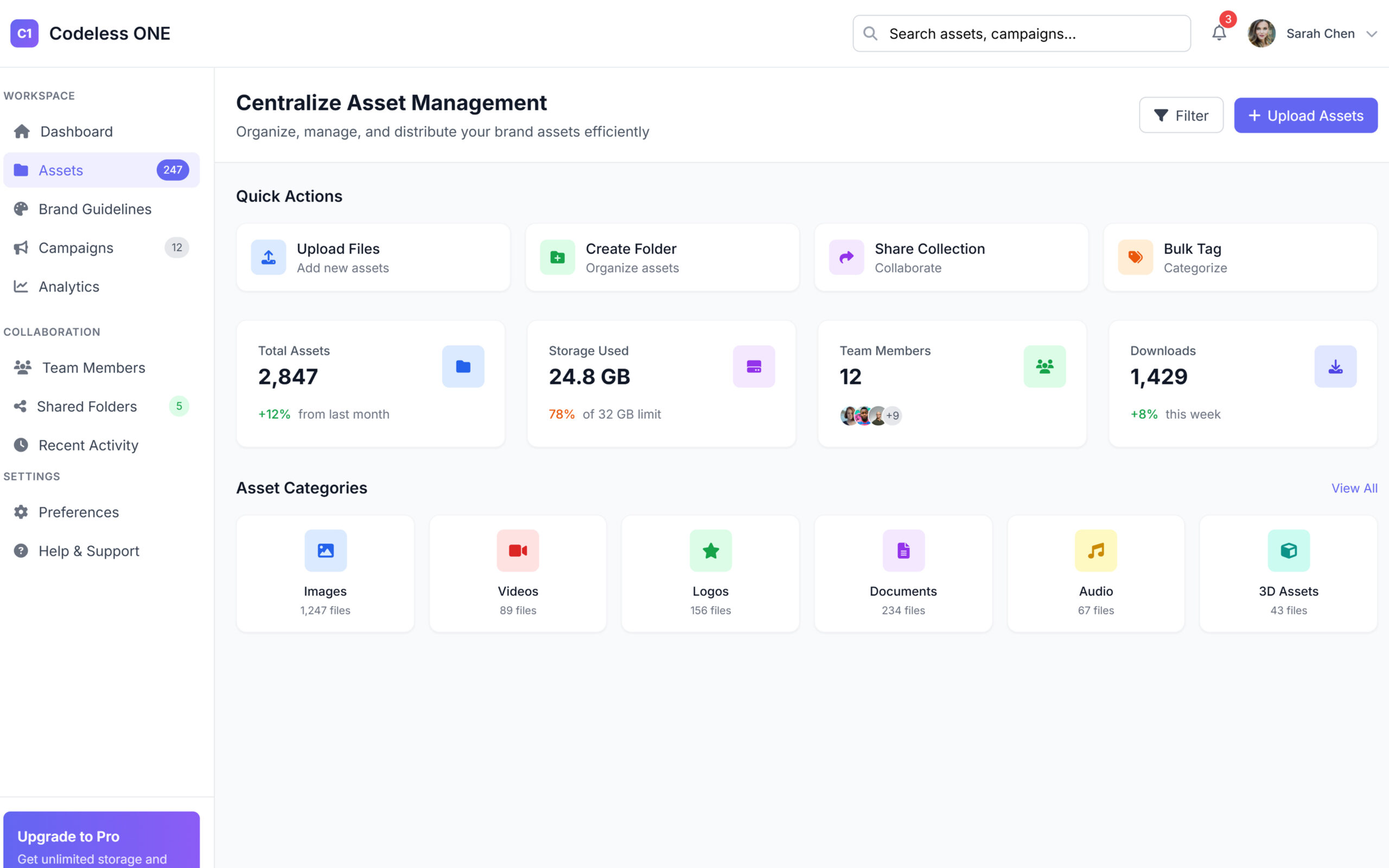Click the Audio music note icon
The height and width of the screenshot is (868, 1389).
[x=1095, y=551]
